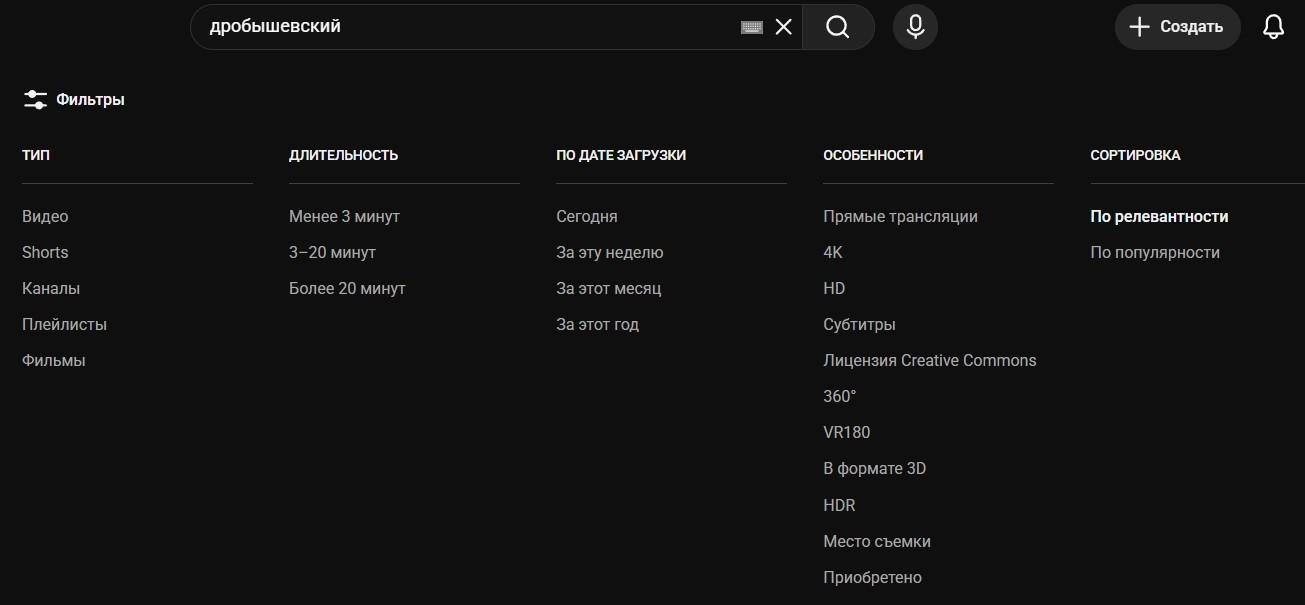1305x605 pixels.
Task: Select the В формате 3D filter
Action: pyautogui.click(x=875, y=468)
